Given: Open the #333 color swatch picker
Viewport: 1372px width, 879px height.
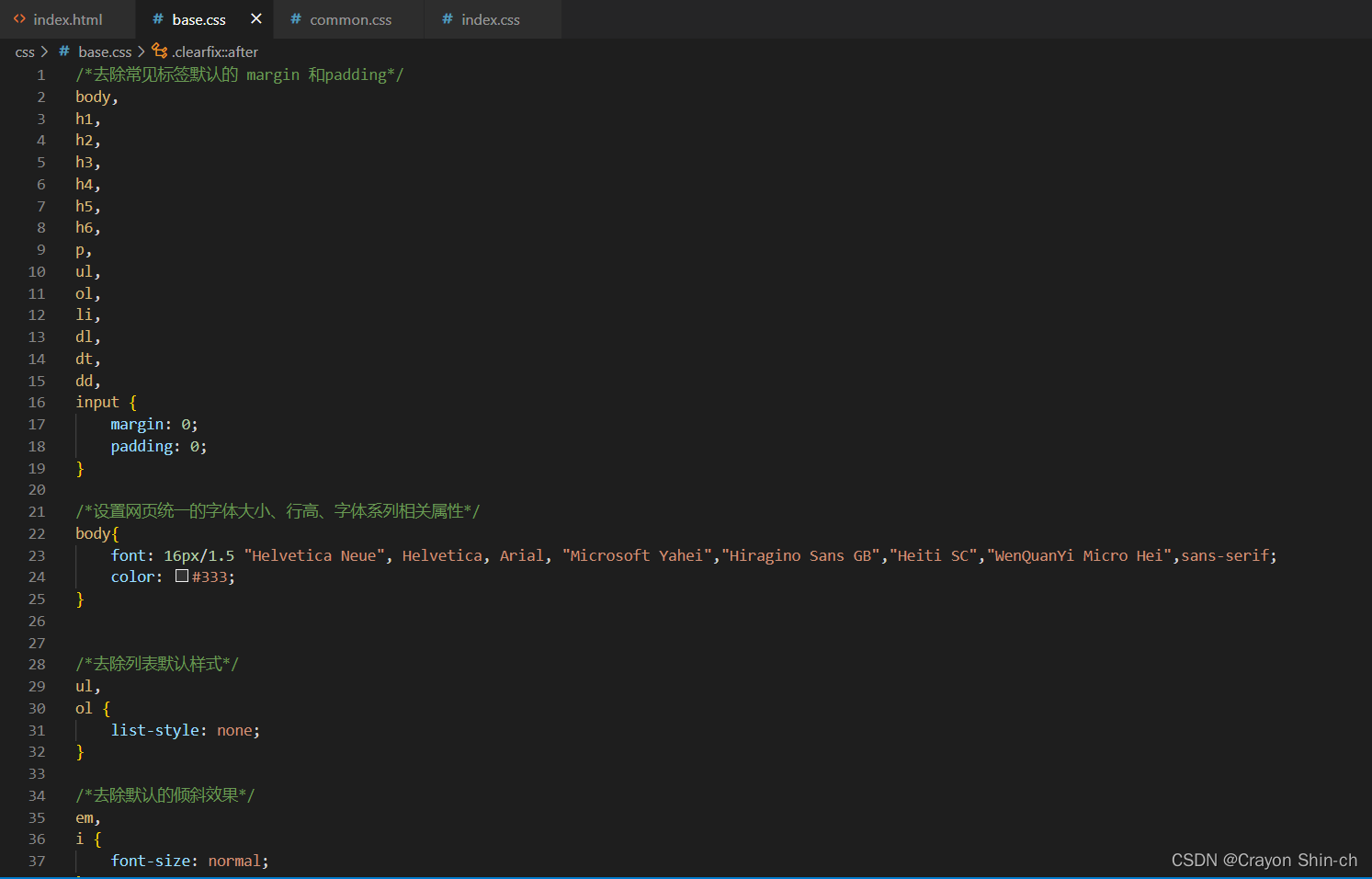Looking at the screenshot, I should pos(182,576).
